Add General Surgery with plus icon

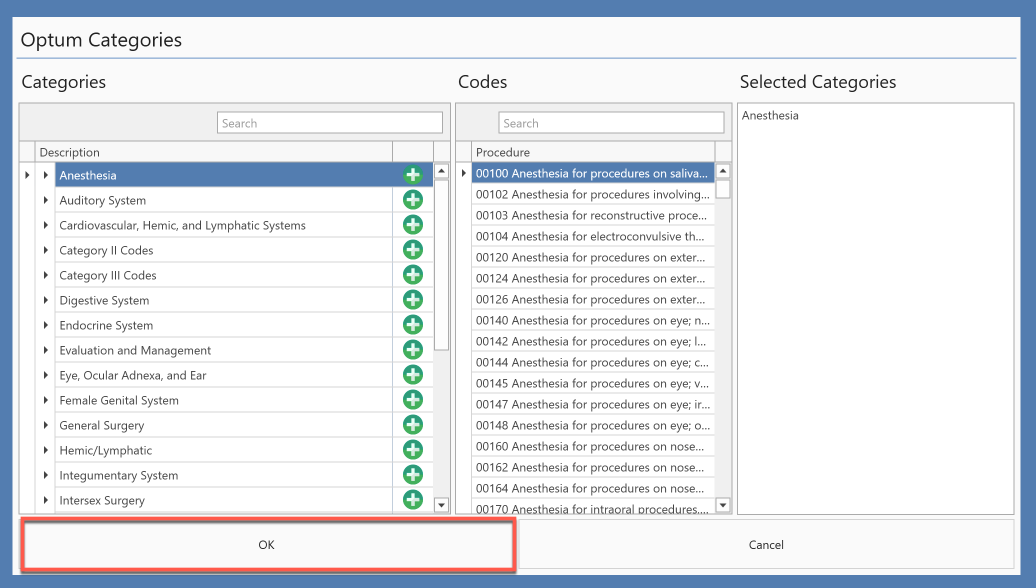pos(413,425)
